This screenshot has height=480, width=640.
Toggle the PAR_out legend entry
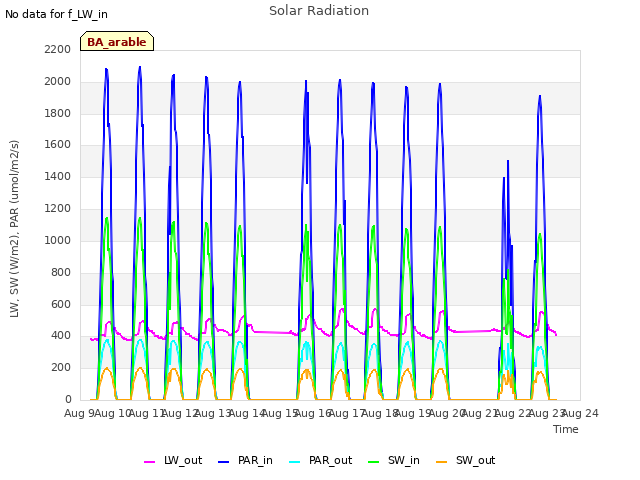(321, 460)
